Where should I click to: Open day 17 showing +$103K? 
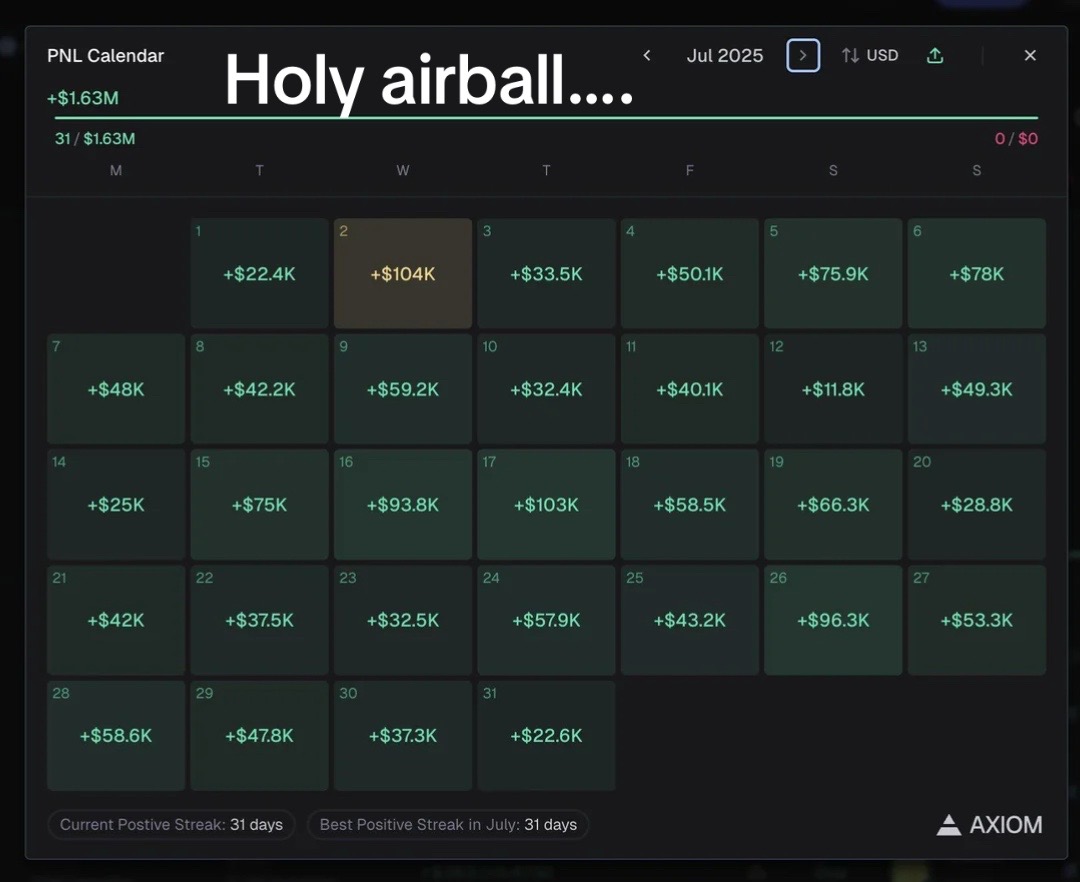click(546, 505)
